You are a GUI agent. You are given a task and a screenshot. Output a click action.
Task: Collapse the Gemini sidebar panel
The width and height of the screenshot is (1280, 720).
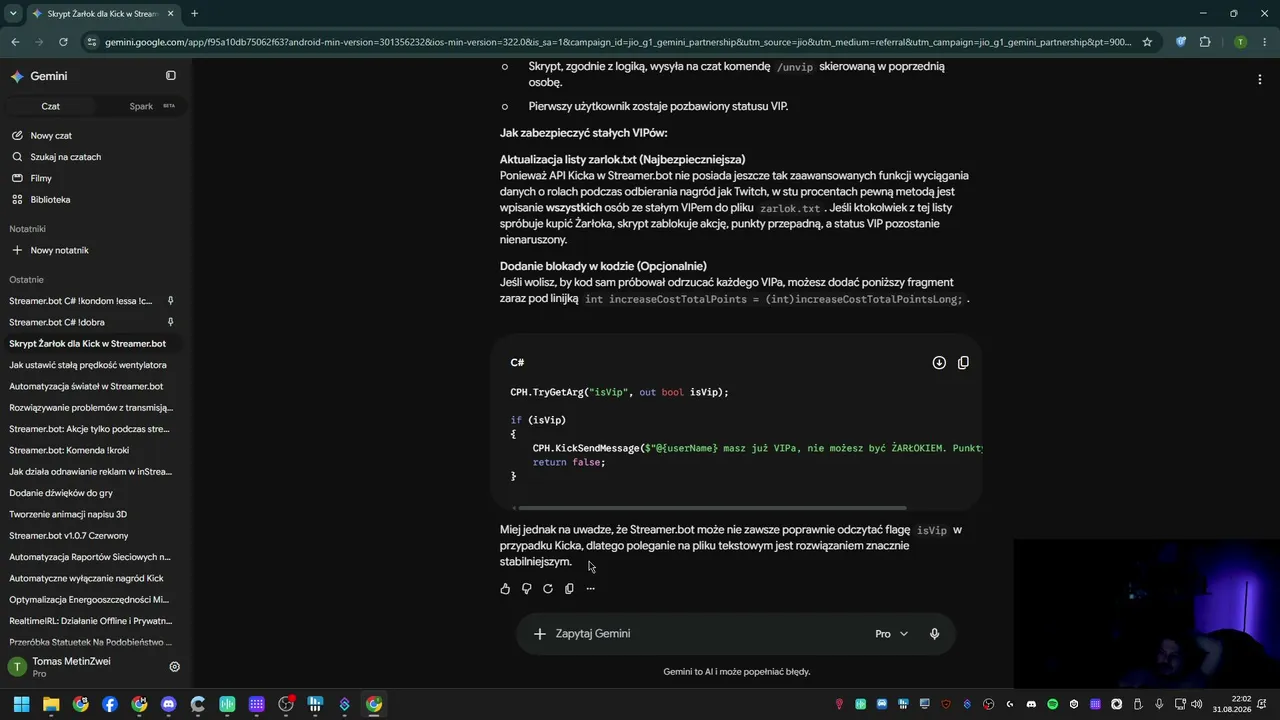tap(171, 76)
